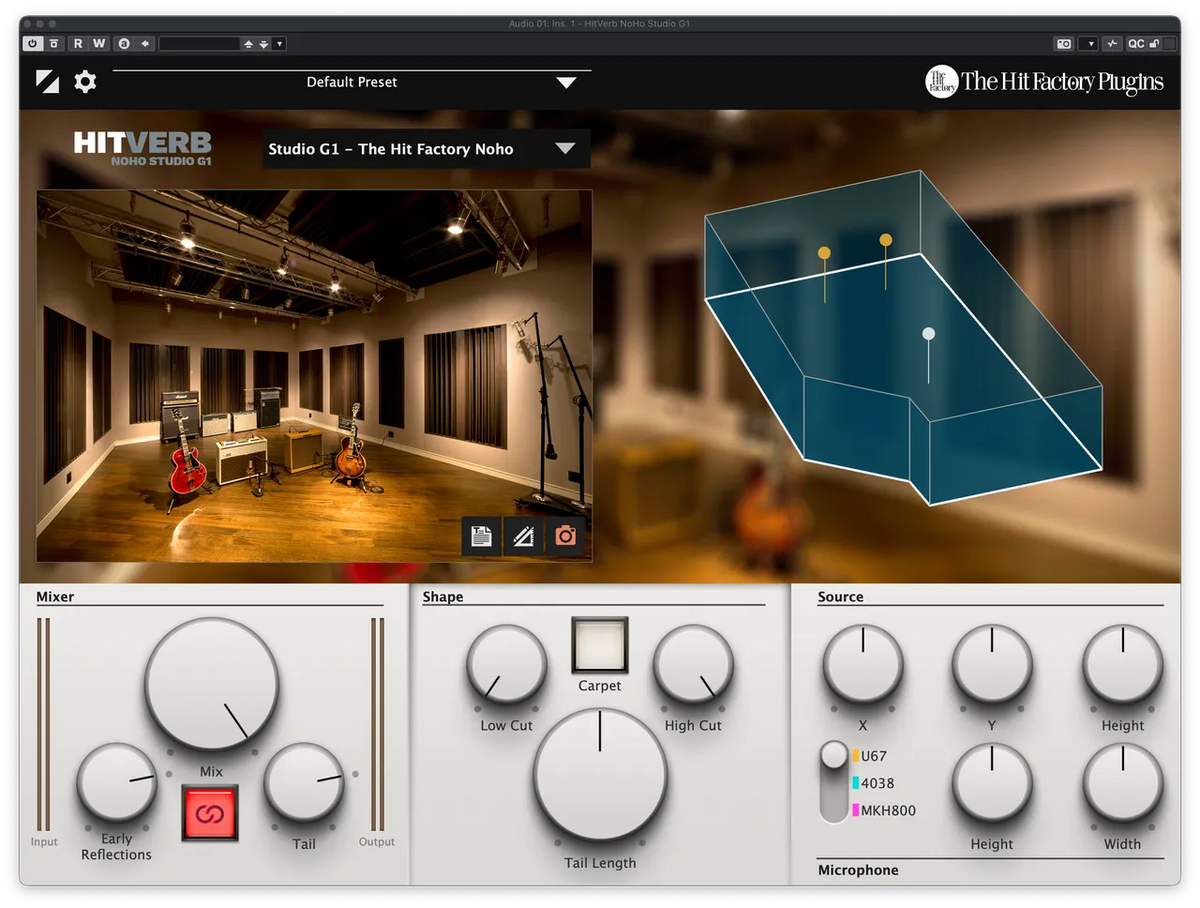
Task: Click the microphone type selector switch
Action: [x=834, y=782]
